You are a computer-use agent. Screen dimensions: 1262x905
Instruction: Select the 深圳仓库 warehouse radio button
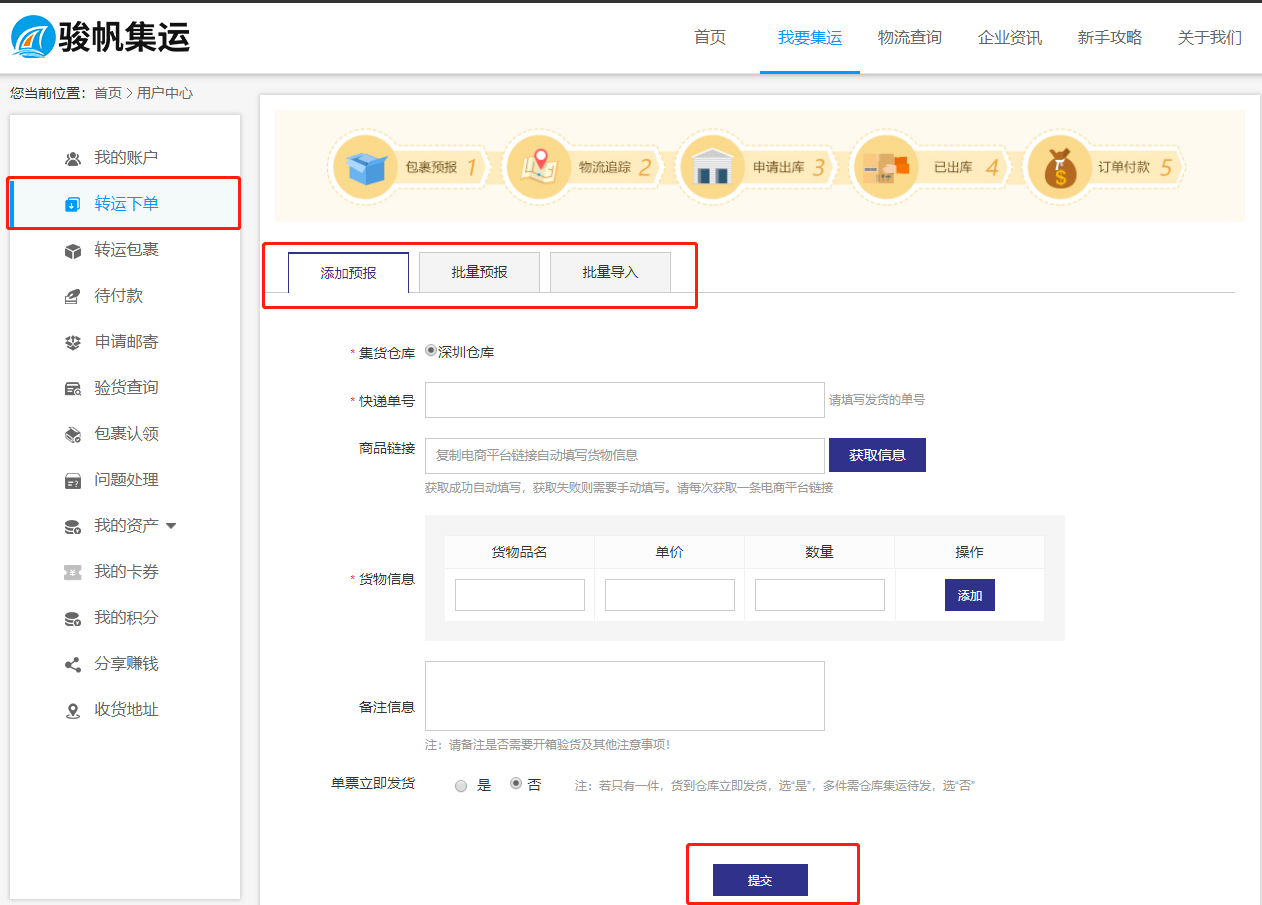point(431,351)
